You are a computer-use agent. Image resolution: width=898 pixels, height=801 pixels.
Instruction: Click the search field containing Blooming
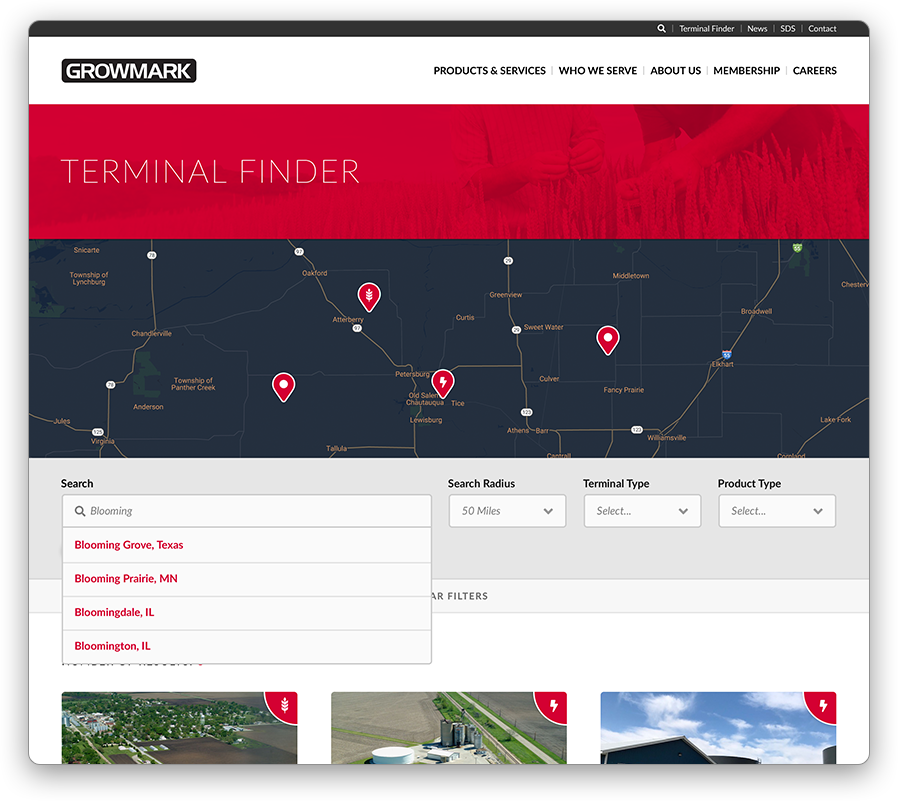click(x=247, y=511)
